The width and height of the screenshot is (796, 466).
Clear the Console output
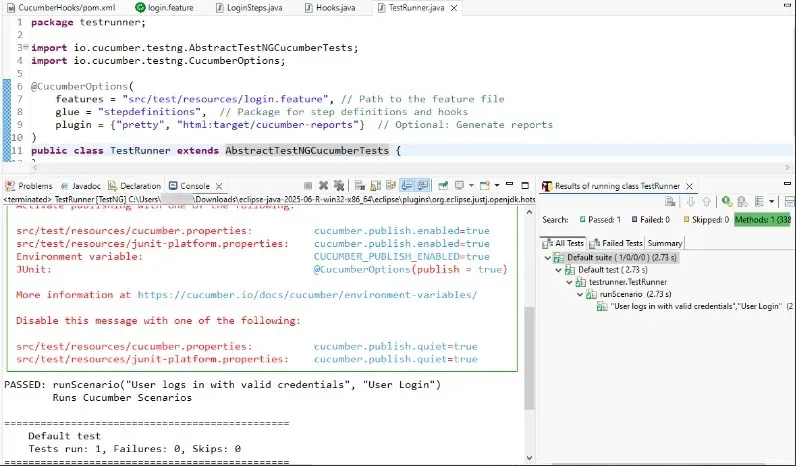(x=360, y=186)
